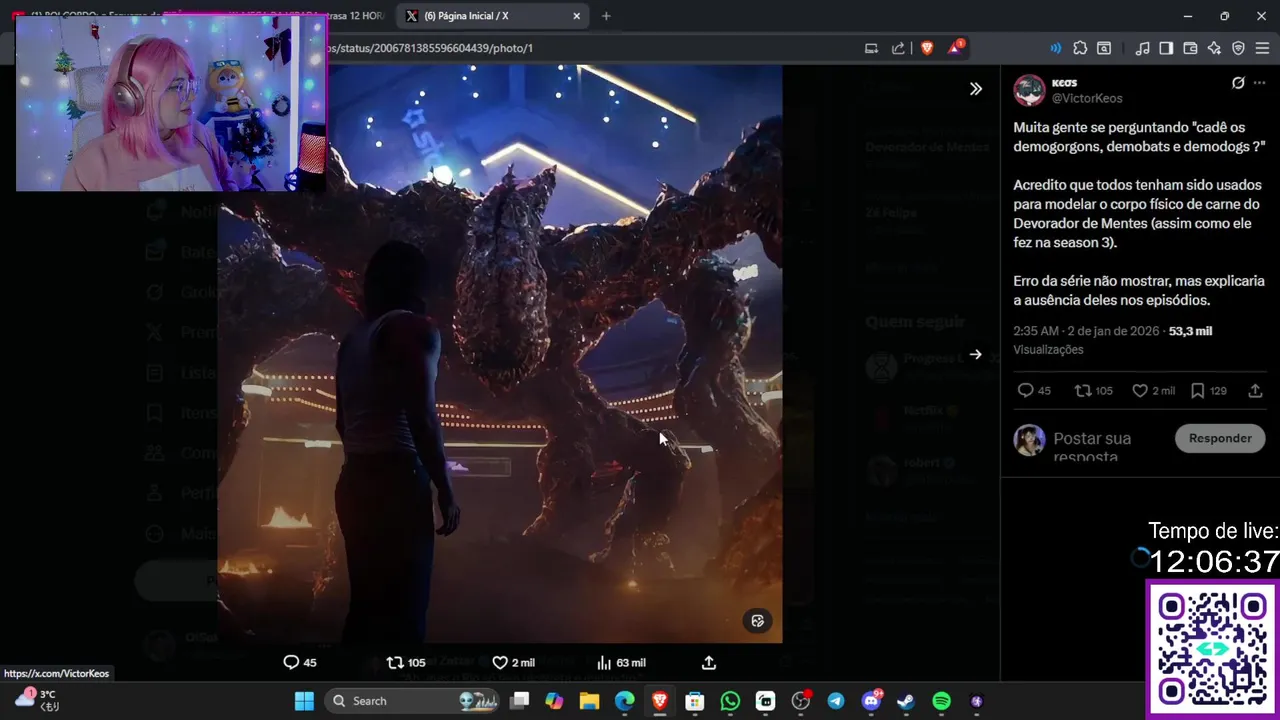Viewport: 1280px width, 720px height.
Task: Close the 'Página Inicial / X' tab
Action: tap(576, 16)
